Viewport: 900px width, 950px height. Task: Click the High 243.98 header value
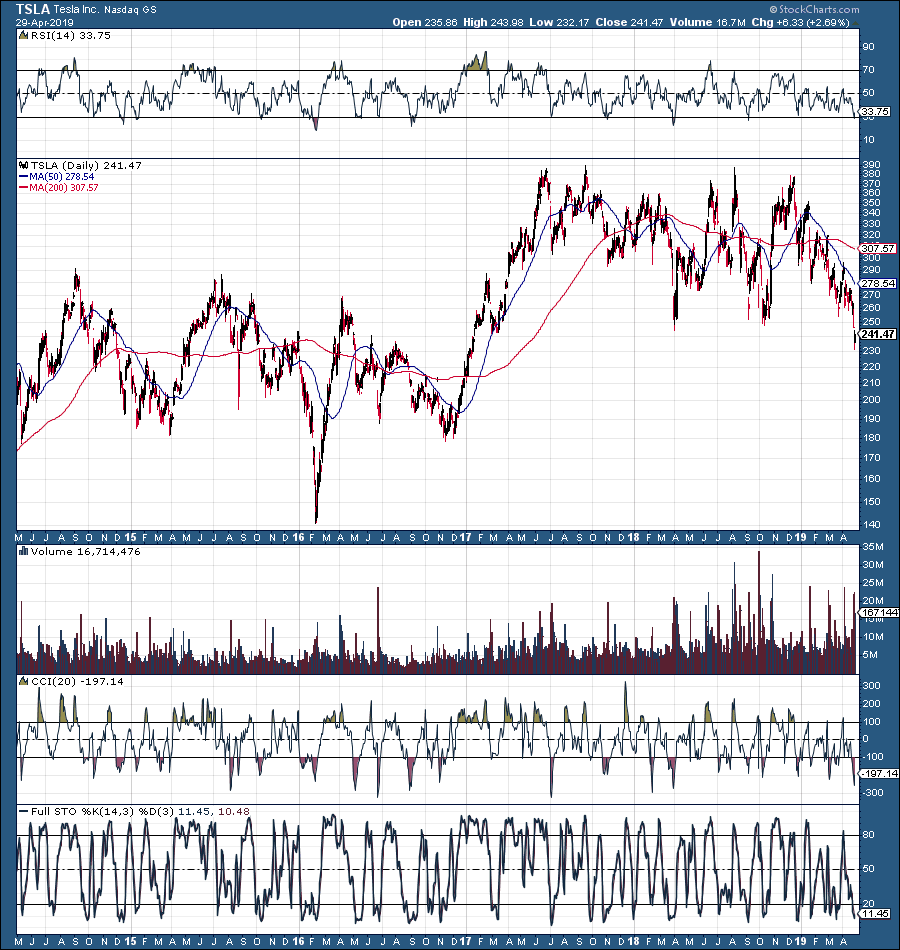(x=494, y=22)
